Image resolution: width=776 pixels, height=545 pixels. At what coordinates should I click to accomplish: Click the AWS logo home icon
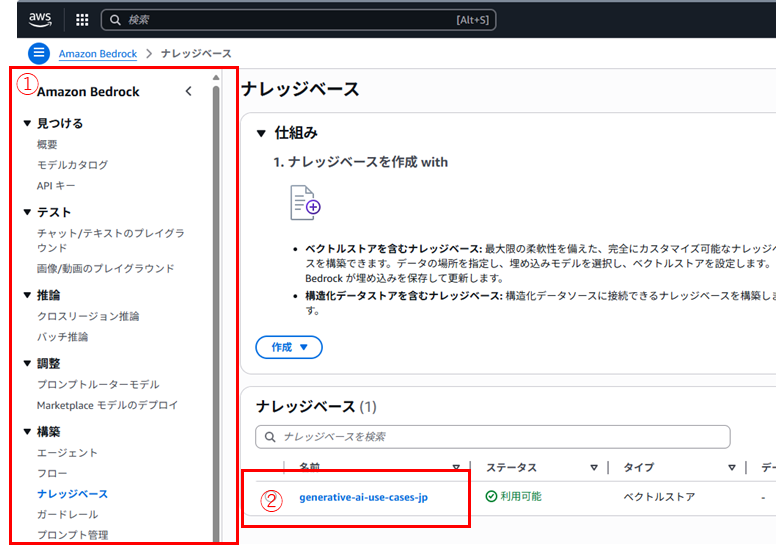[x=40, y=19]
